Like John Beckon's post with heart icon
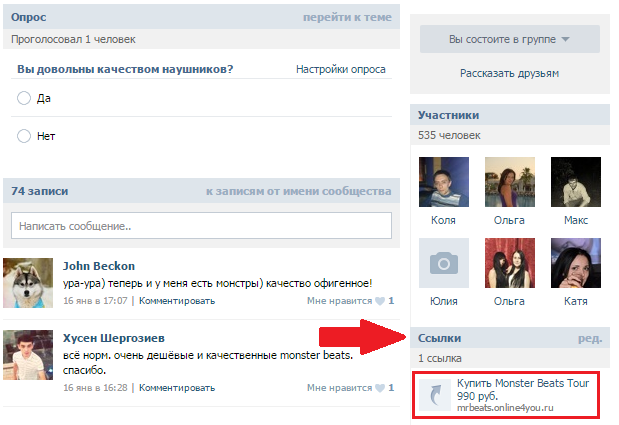The height and width of the screenshot is (425, 619). (380, 301)
